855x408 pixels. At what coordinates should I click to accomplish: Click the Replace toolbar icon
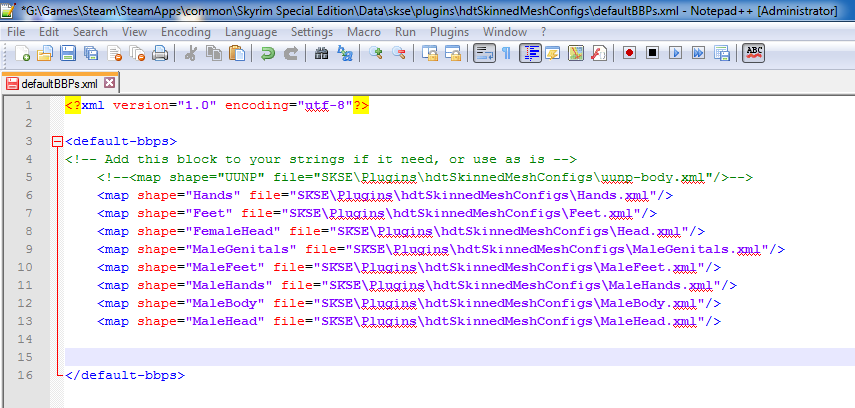(345, 53)
